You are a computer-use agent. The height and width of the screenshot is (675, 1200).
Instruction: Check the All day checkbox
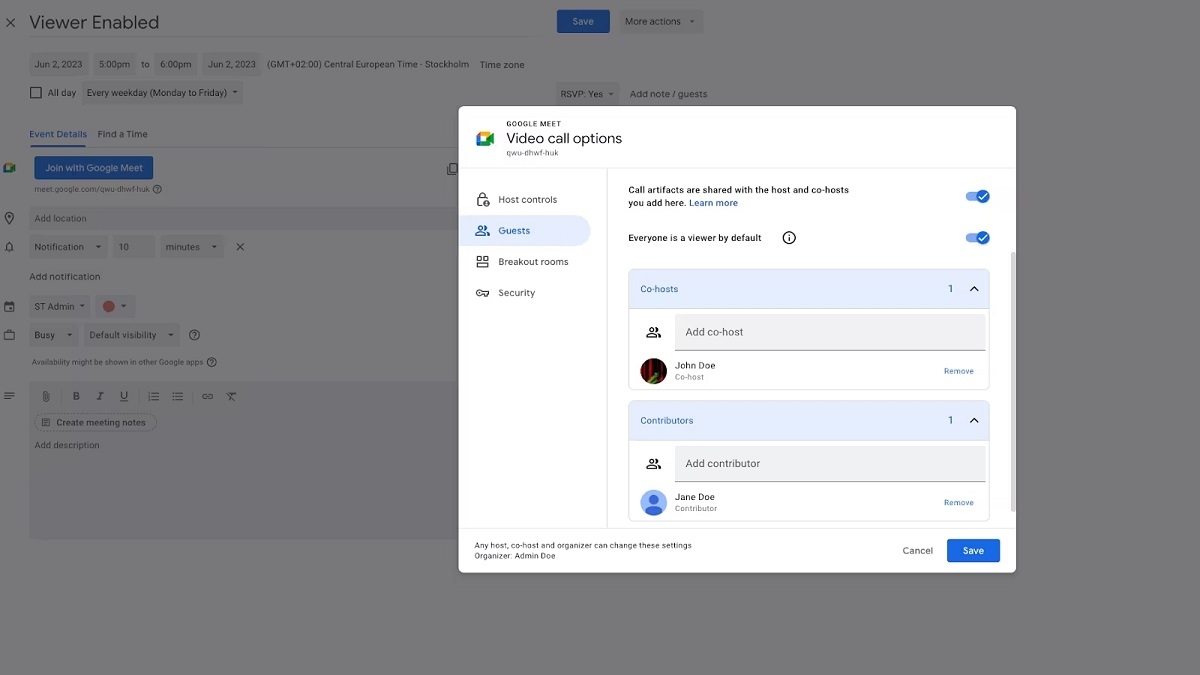coord(36,92)
